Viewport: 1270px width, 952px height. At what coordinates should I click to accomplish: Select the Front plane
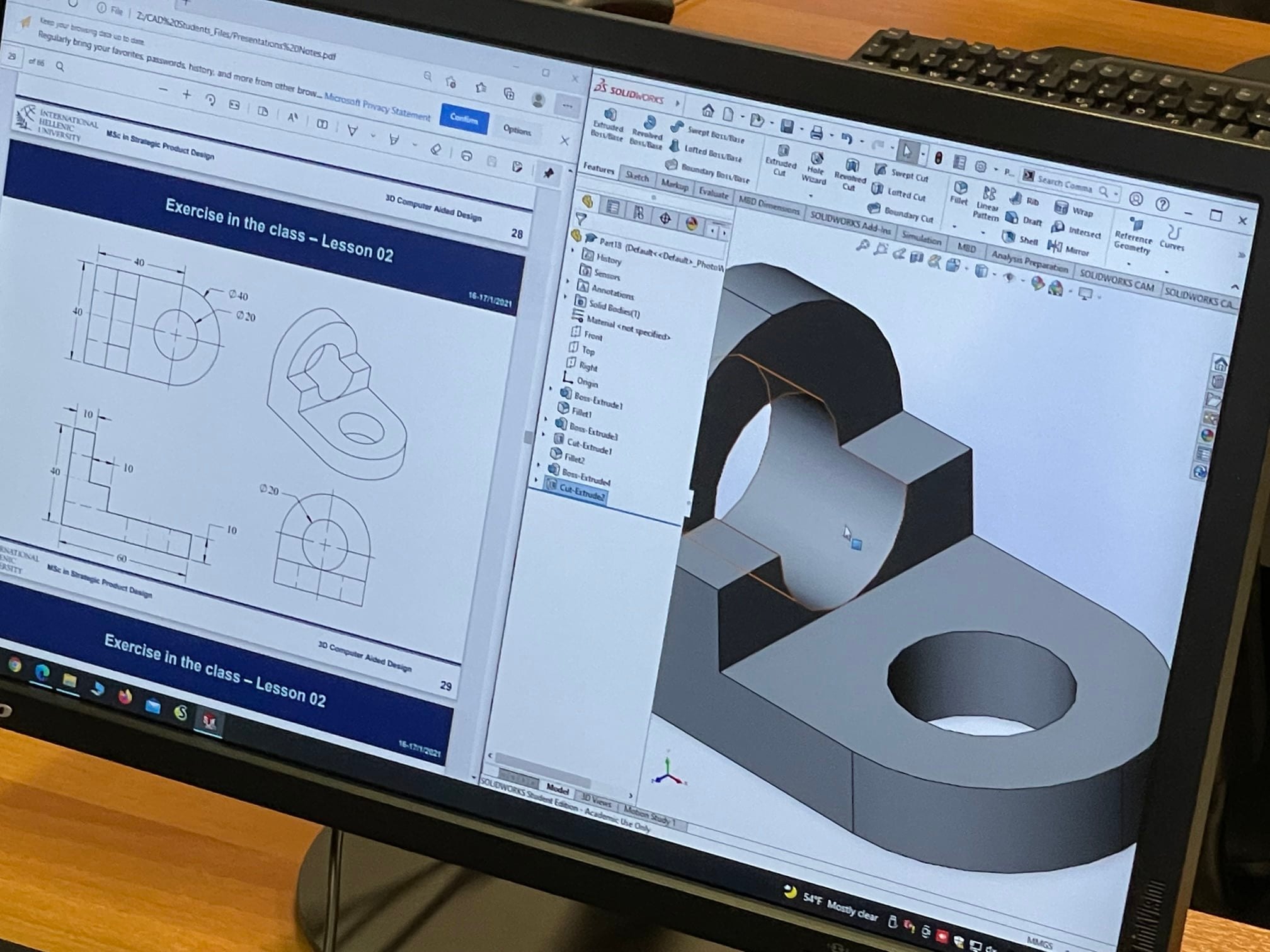point(586,334)
